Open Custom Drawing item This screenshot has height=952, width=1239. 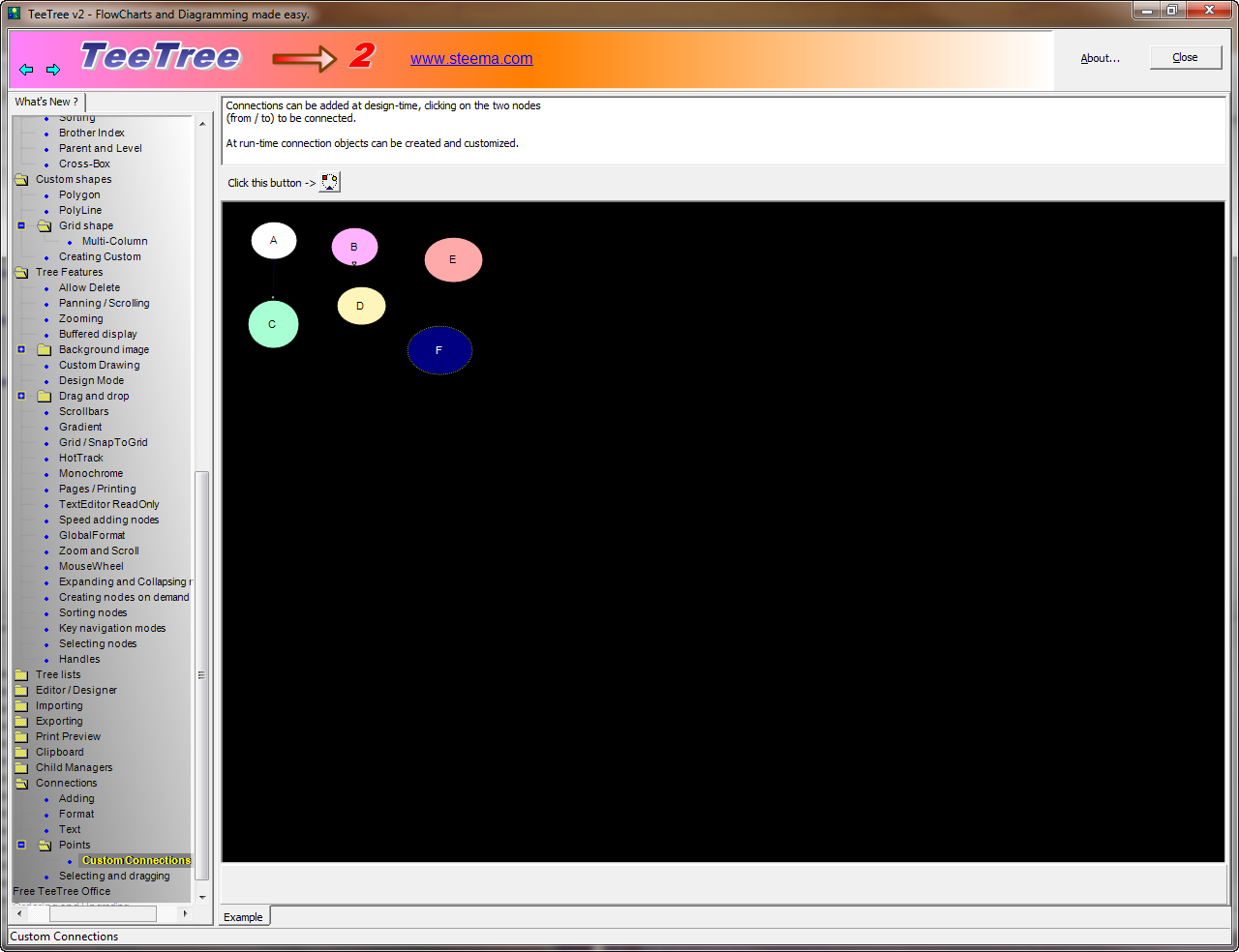[x=100, y=365]
